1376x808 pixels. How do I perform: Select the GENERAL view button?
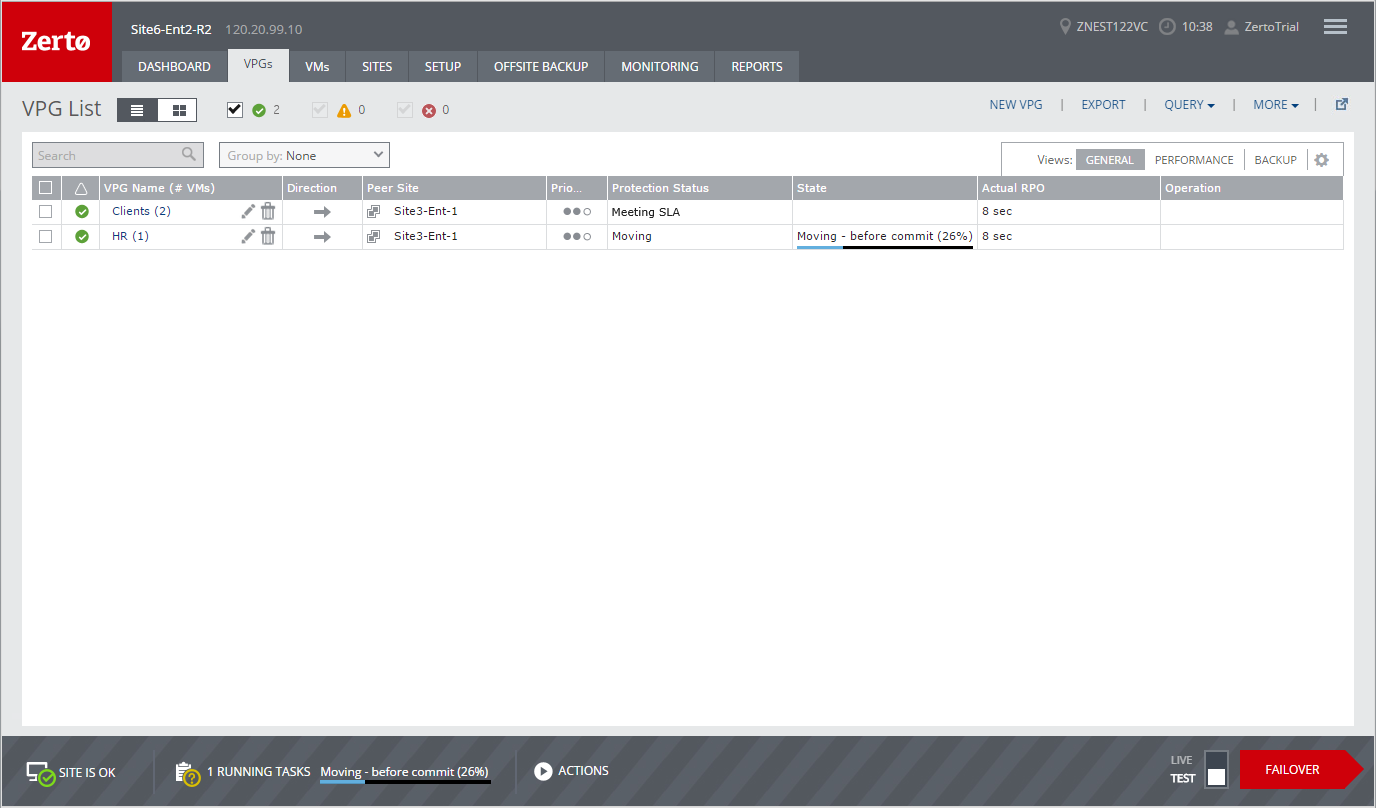[1110, 160]
